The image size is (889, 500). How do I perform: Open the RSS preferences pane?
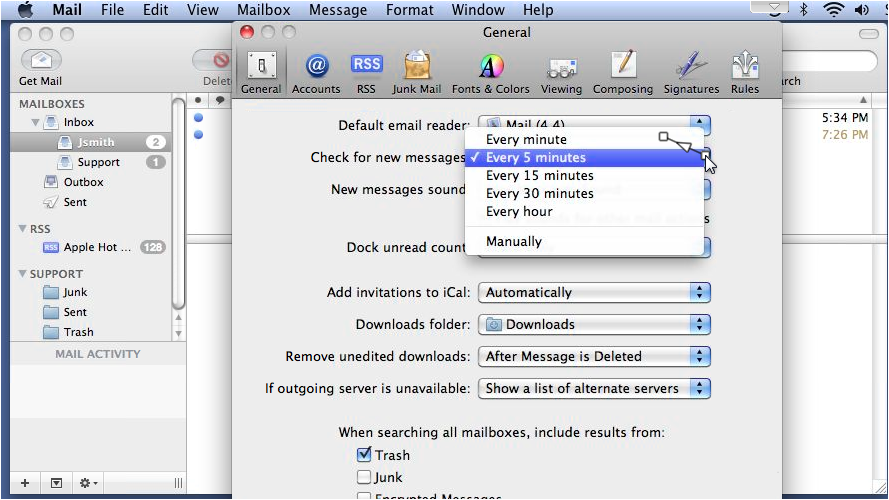click(366, 73)
